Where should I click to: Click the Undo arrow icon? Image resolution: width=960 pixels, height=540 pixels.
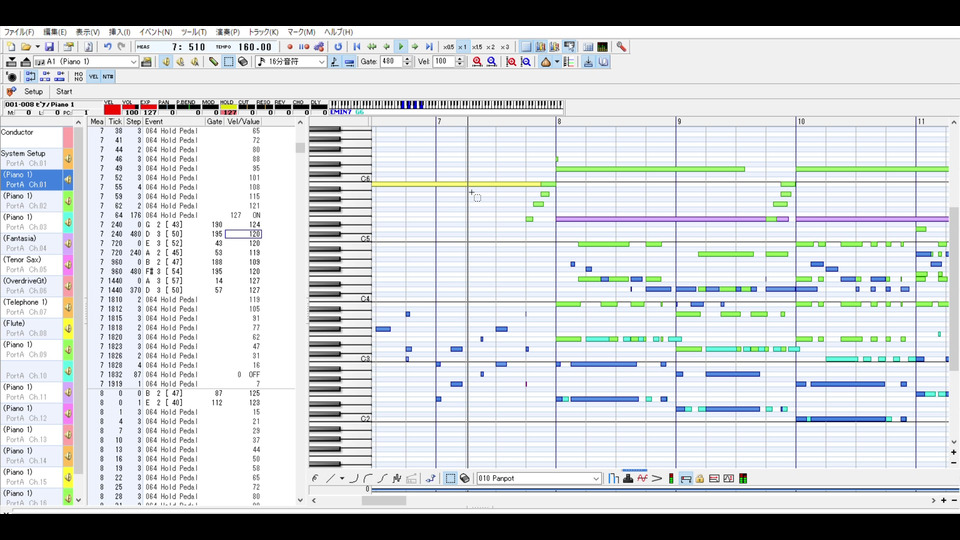click(107, 47)
